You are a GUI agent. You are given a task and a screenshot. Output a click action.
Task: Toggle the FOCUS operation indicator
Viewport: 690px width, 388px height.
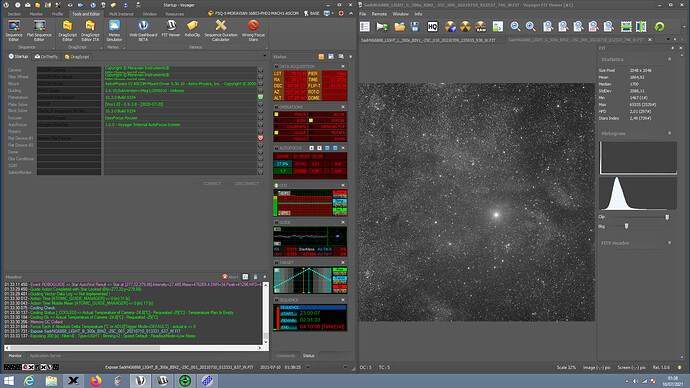point(276,139)
